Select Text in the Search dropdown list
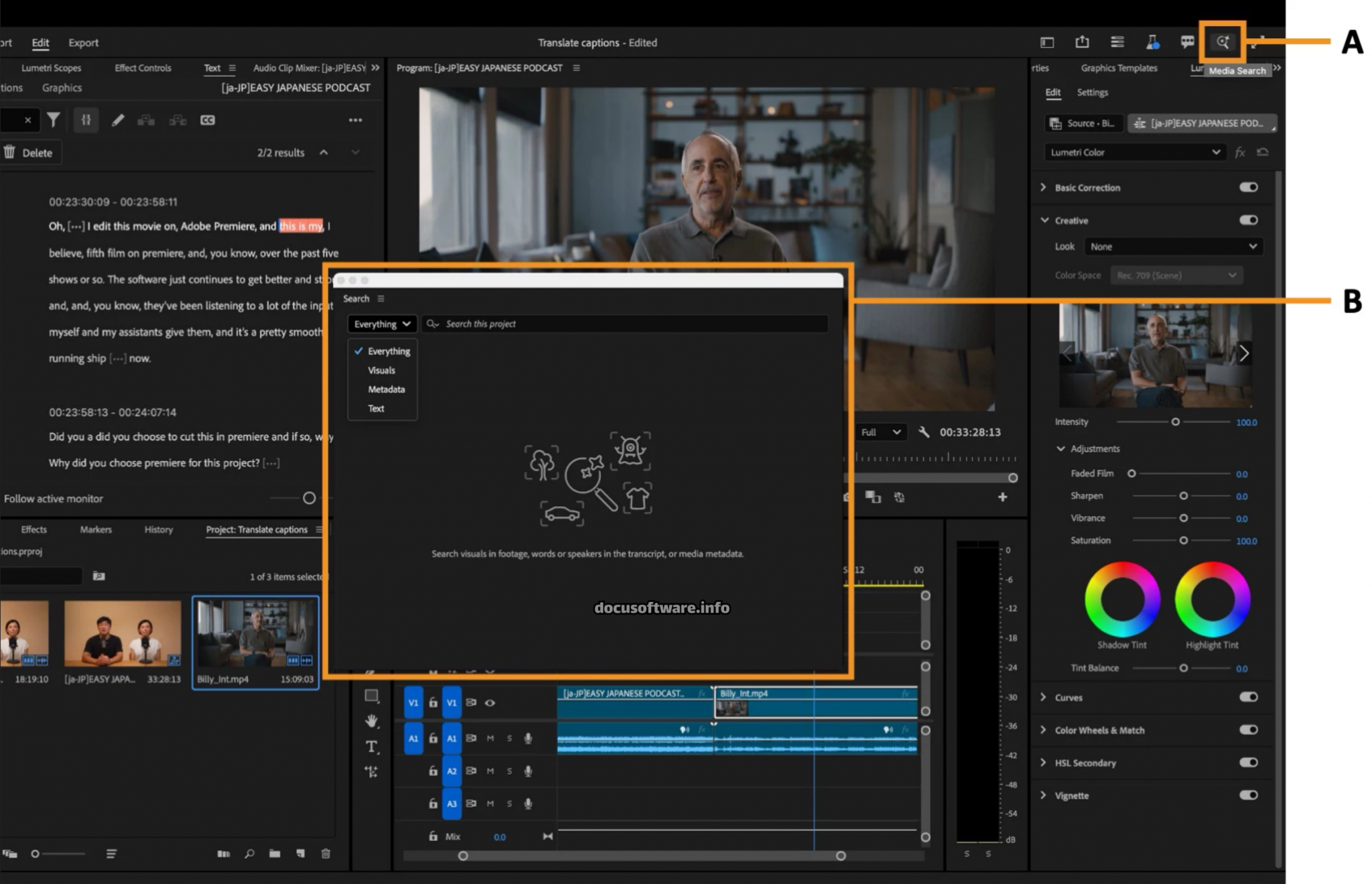The width and height of the screenshot is (1372, 884). pos(376,408)
